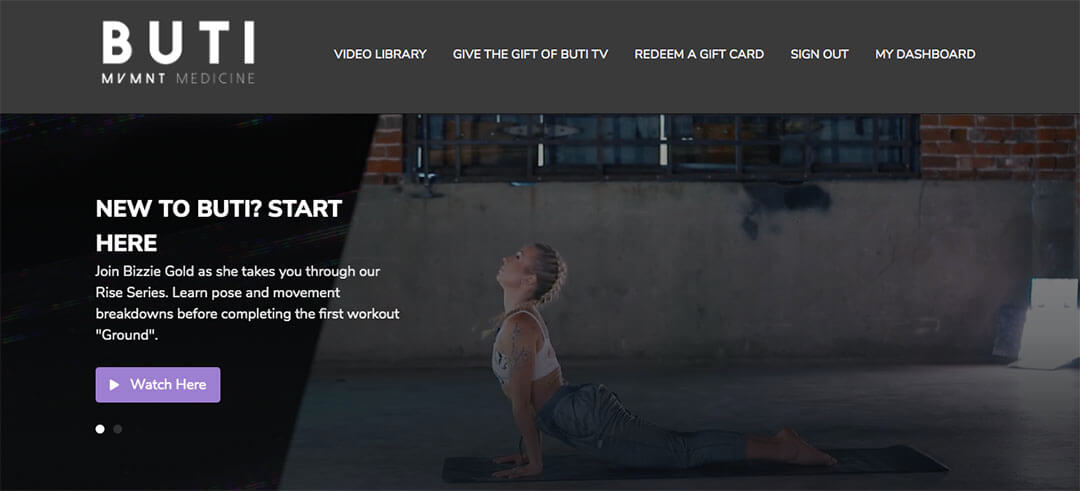The width and height of the screenshot is (1080, 491).
Task: Click the Rise Series description paragraph
Action: tap(247, 304)
